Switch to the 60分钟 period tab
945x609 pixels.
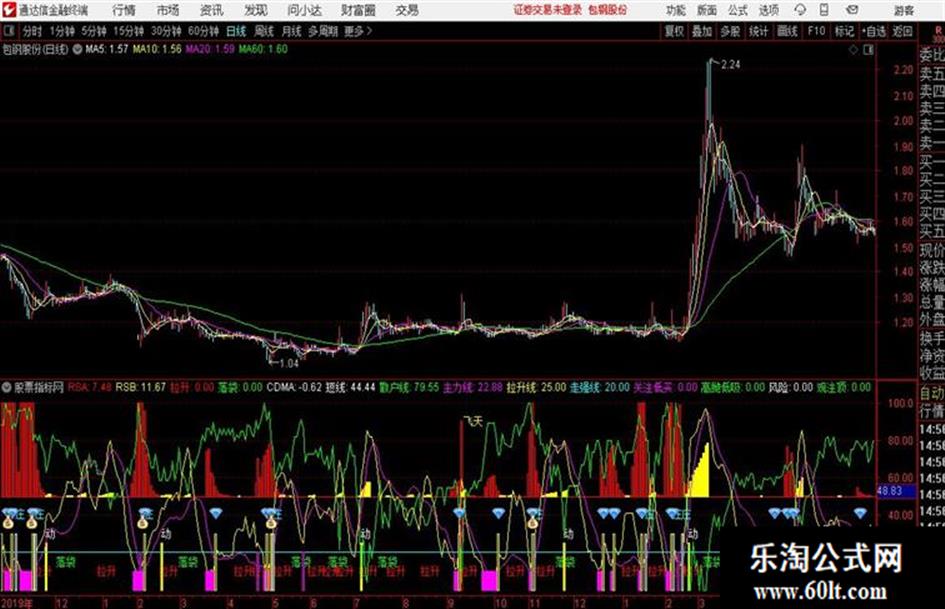pyautogui.click(x=203, y=31)
